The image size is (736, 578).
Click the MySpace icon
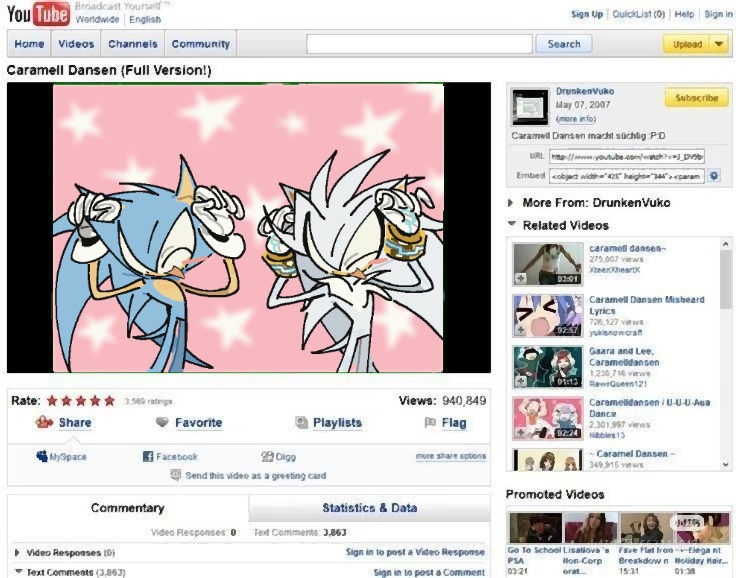[x=42, y=456]
